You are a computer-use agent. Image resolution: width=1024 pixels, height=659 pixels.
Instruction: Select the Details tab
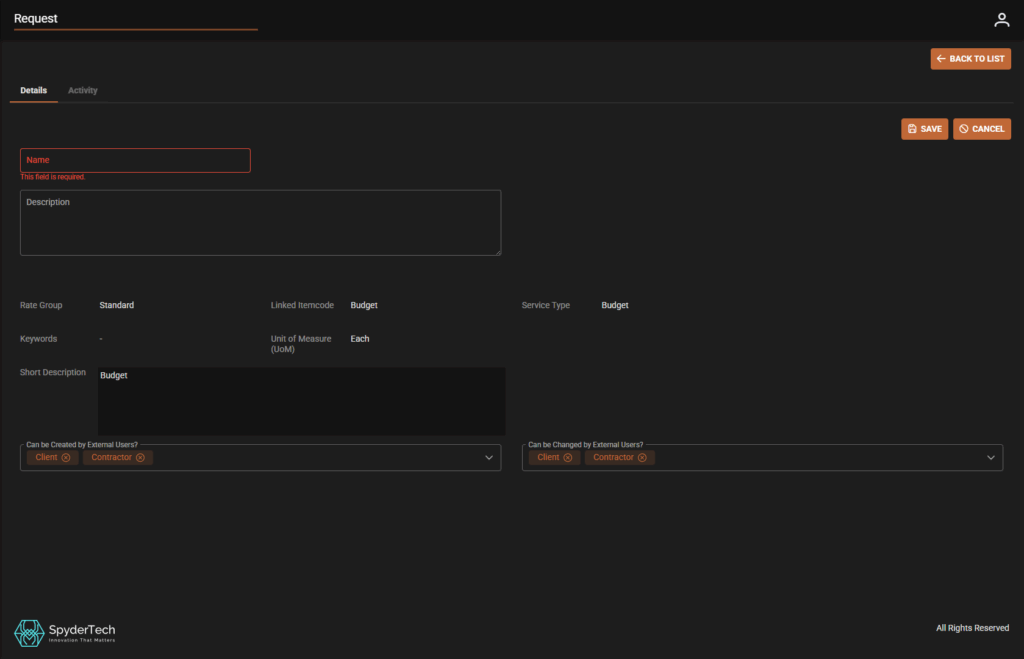coord(34,91)
